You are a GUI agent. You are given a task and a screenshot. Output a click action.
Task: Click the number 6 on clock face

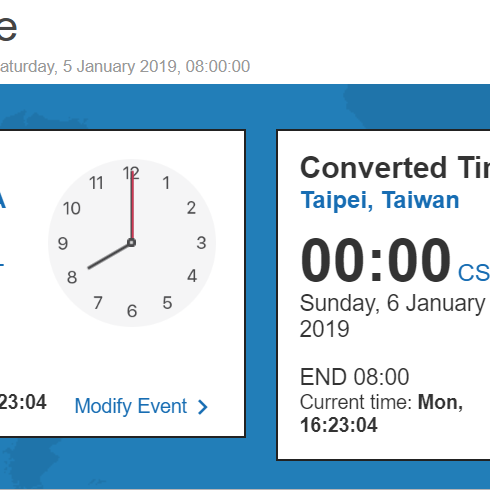[x=132, y=311]
